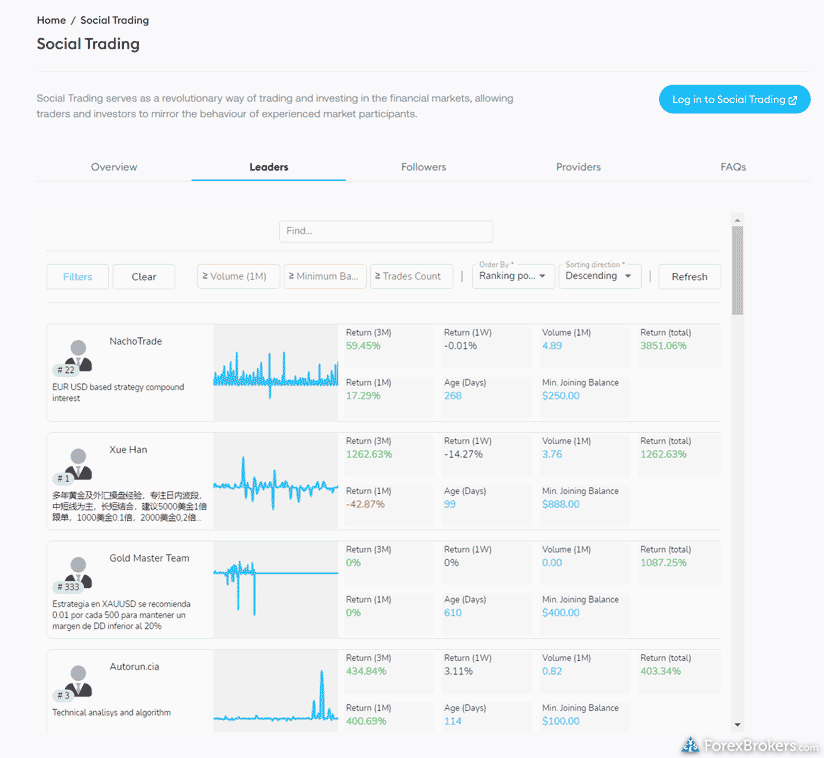The image size is (824, 758).
Task: Click the scrollbar down arrow
Action: coord(737,724)
